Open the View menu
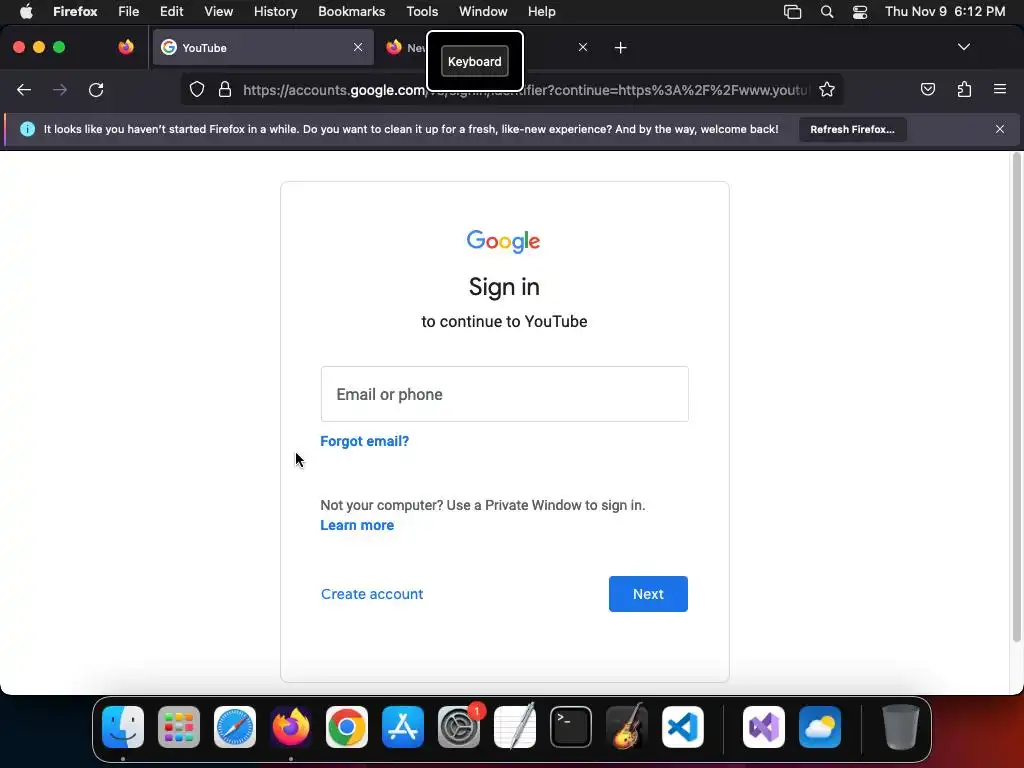 (x=218, y=11)
